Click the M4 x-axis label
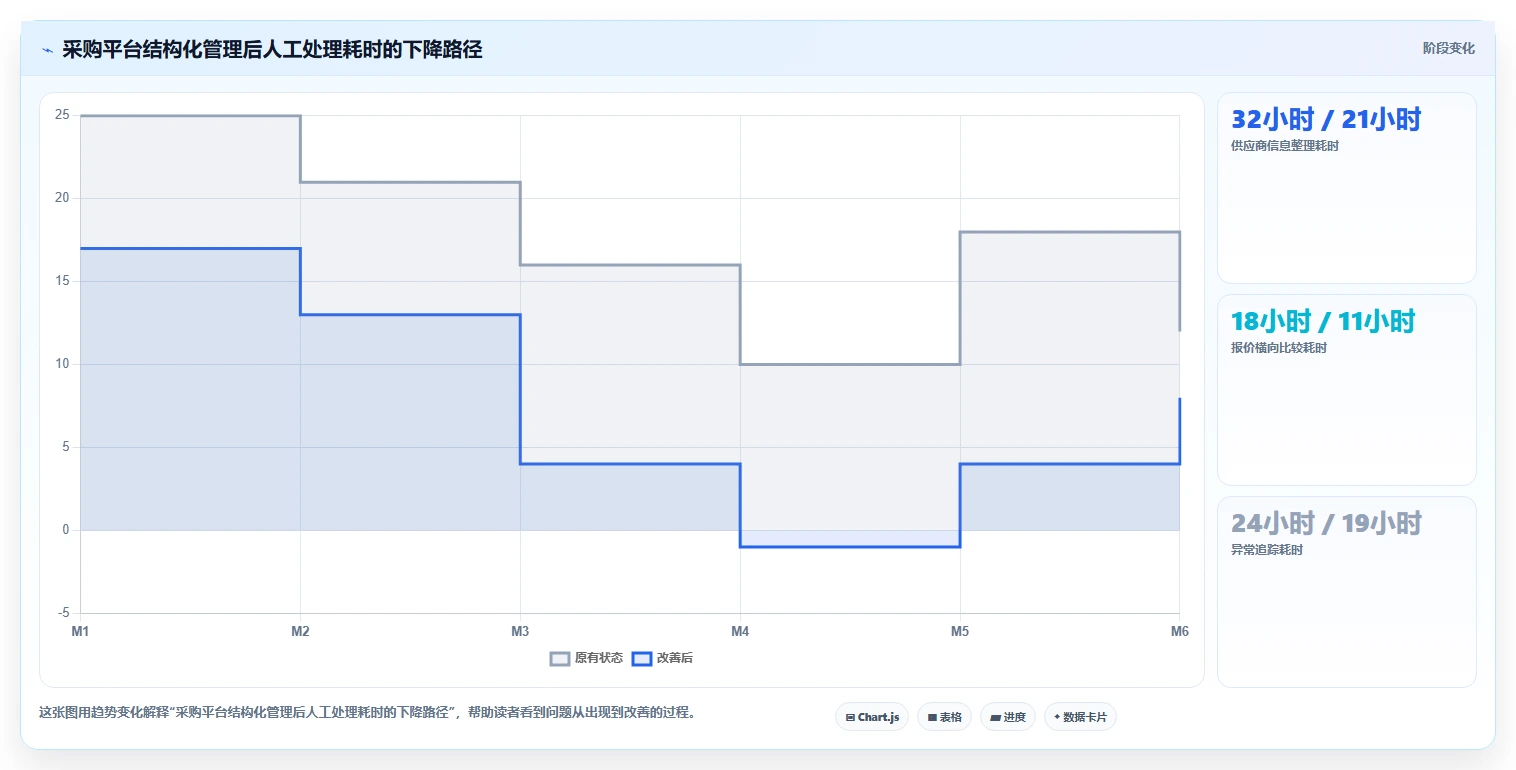The width and height of the screenshot is (1516, 770). (x=740, y=632)
